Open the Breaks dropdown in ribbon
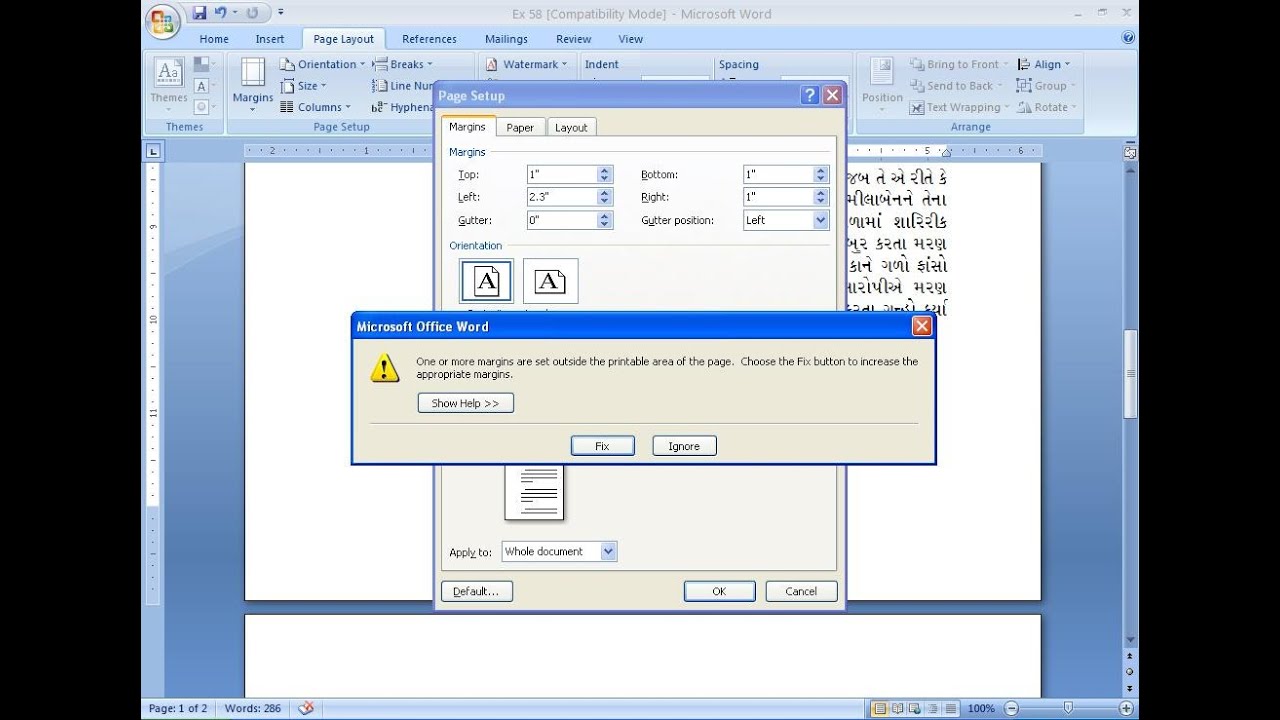This screenshot has height=720, width=1280. click(x=402, y=64)
